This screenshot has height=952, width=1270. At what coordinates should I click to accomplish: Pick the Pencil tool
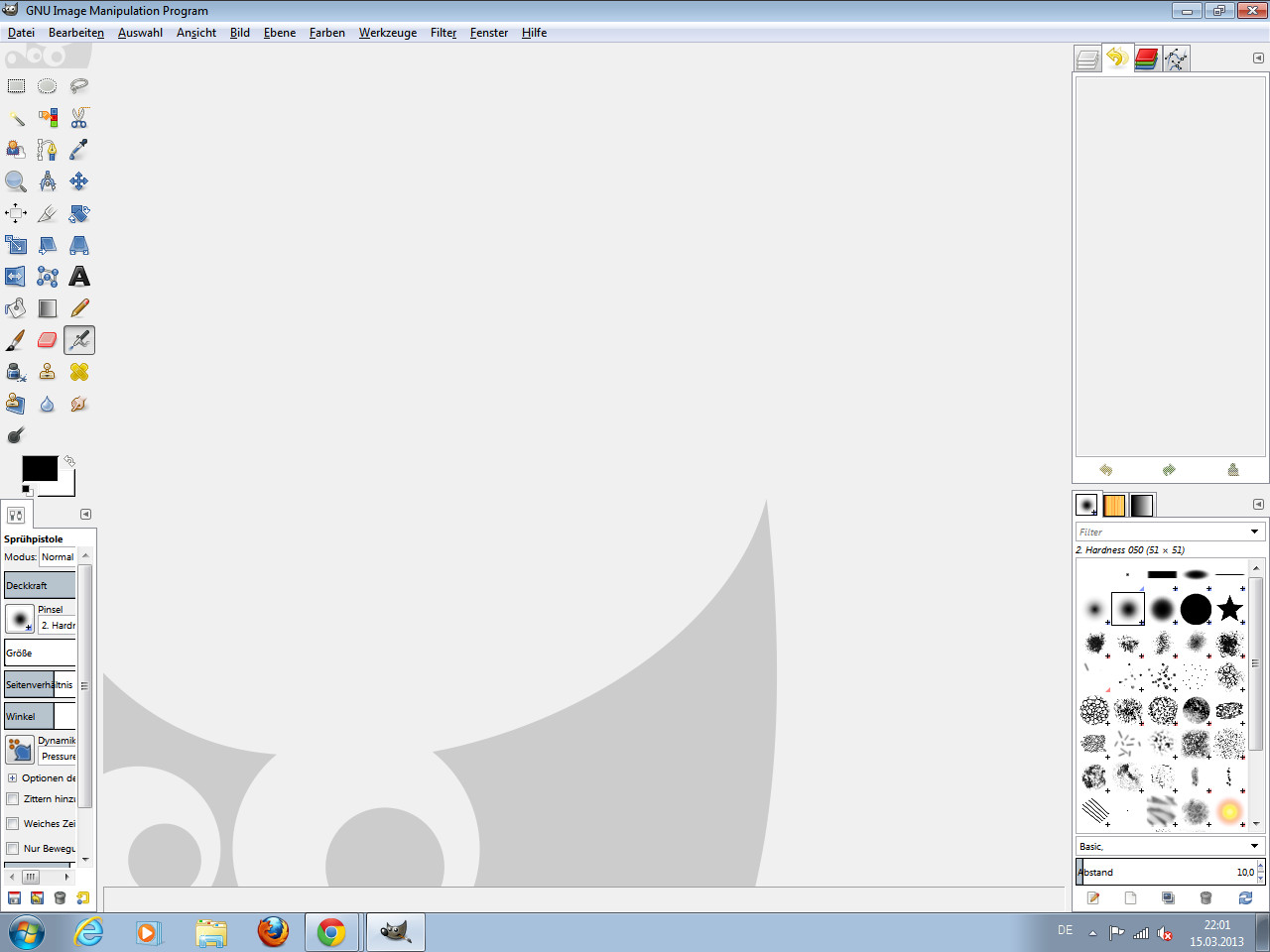[79, 308]
